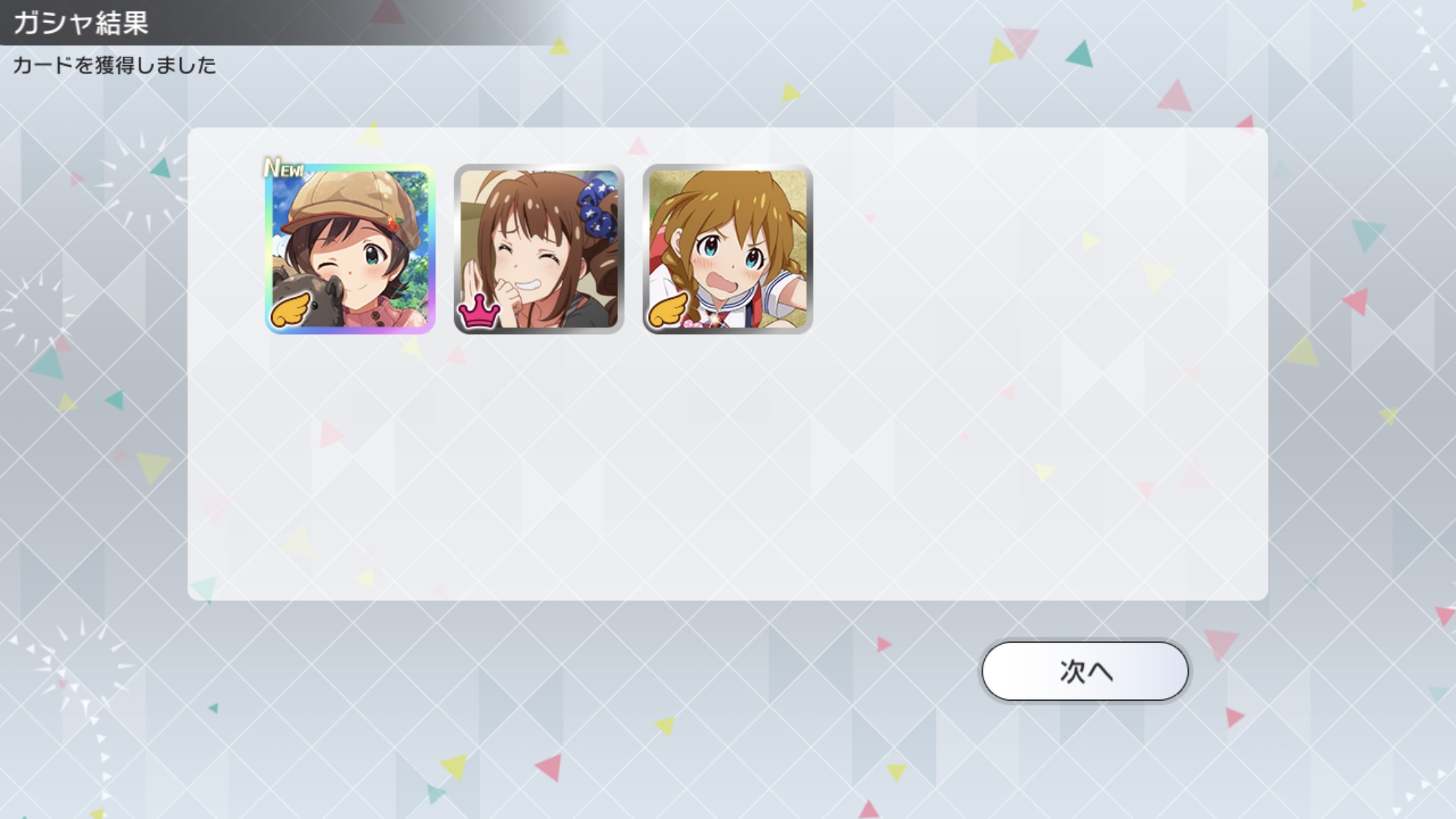Viewport: 1456px width, 819px height.
Task: Open the braided girl in sailor uniform card
Action: pyautogui.click(x=728, y=249)
